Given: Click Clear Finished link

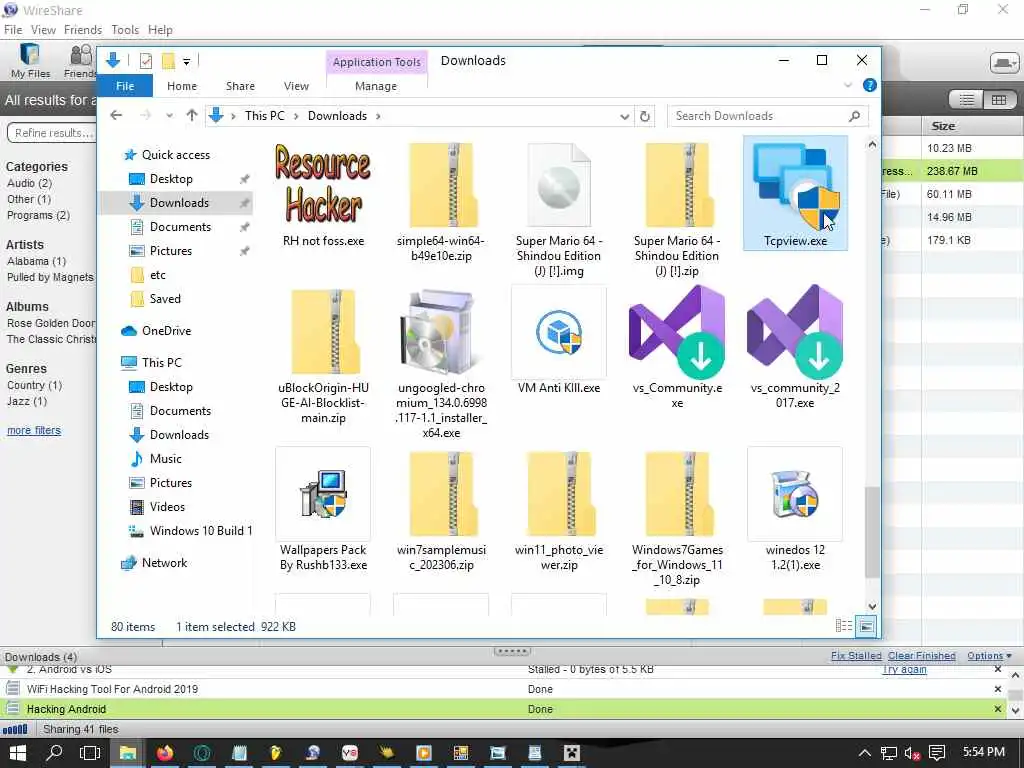Looking at the screenshot, I should [921, 655].
